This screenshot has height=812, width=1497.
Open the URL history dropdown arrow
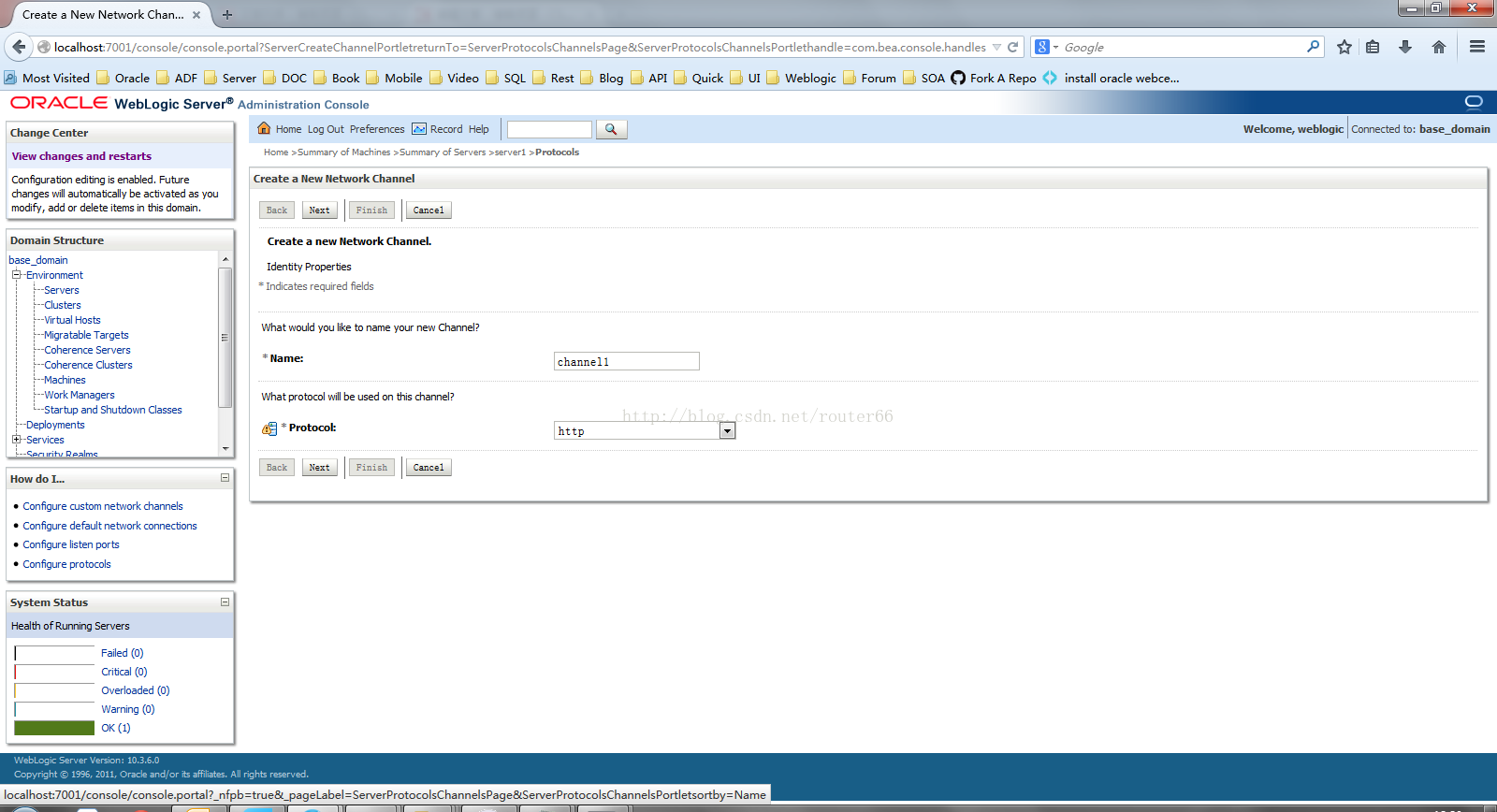click(996, 47)
